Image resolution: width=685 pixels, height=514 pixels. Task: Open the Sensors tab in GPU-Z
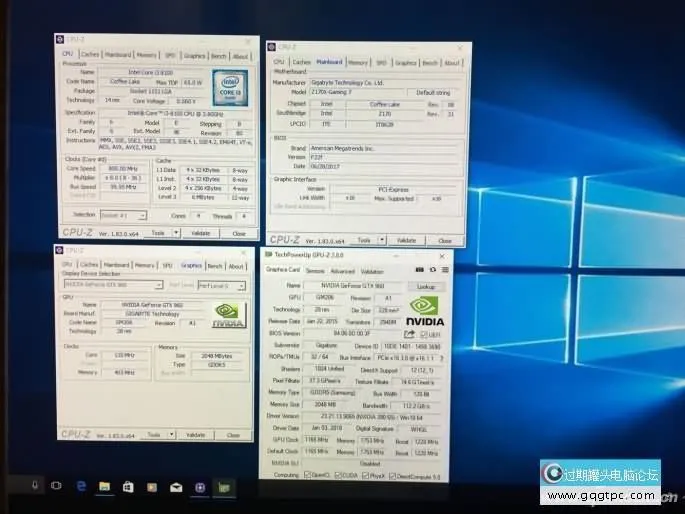point(314,271)
